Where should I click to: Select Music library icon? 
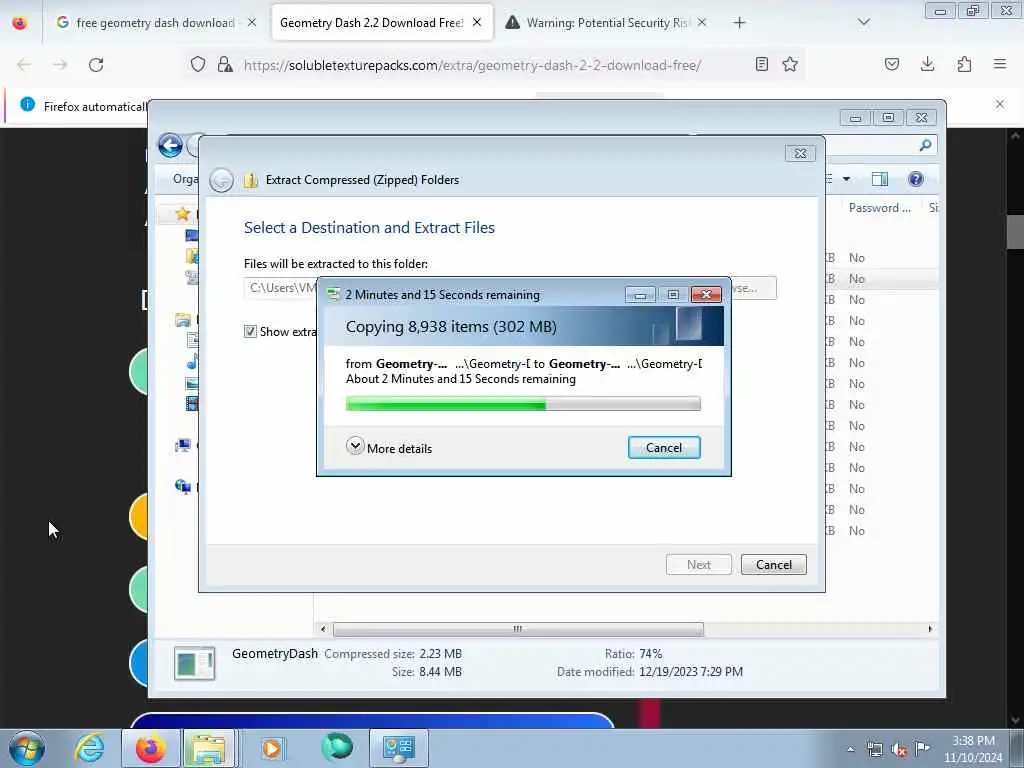tap(192, 362)
